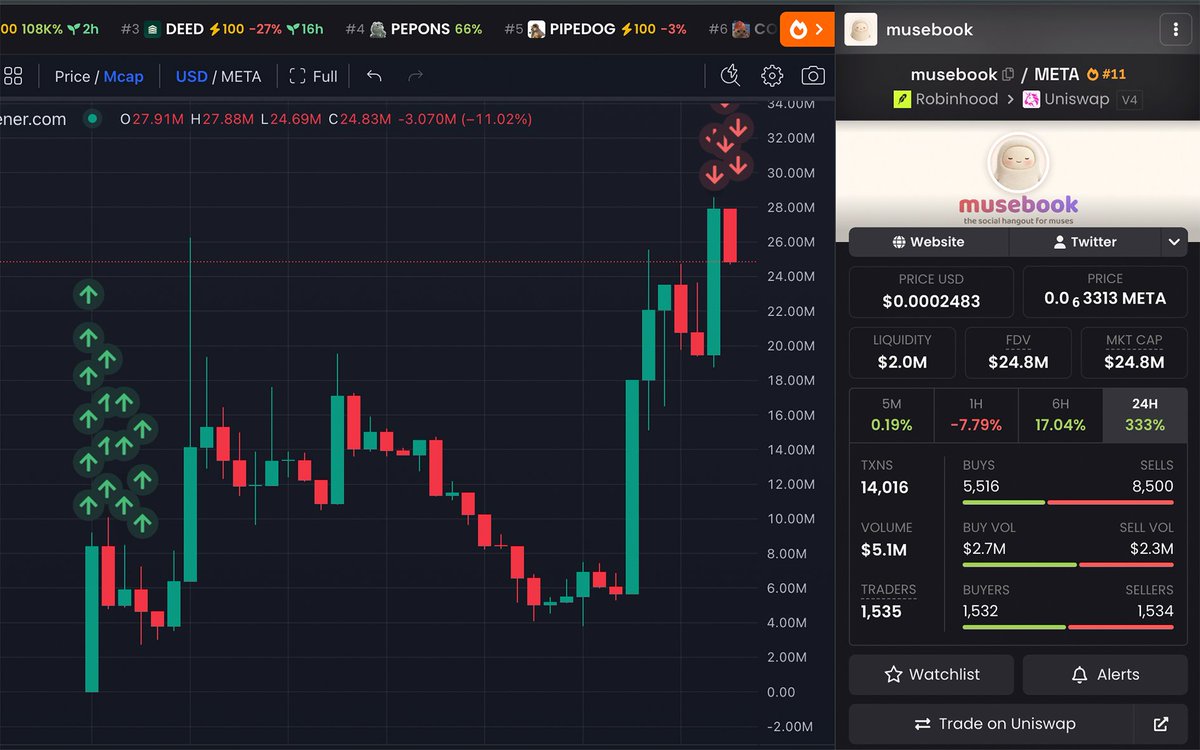The height and width of the screenshot is (750, 1200).
Task: Click the SELL VOL $2.3M value
Action: point(1152,549)
